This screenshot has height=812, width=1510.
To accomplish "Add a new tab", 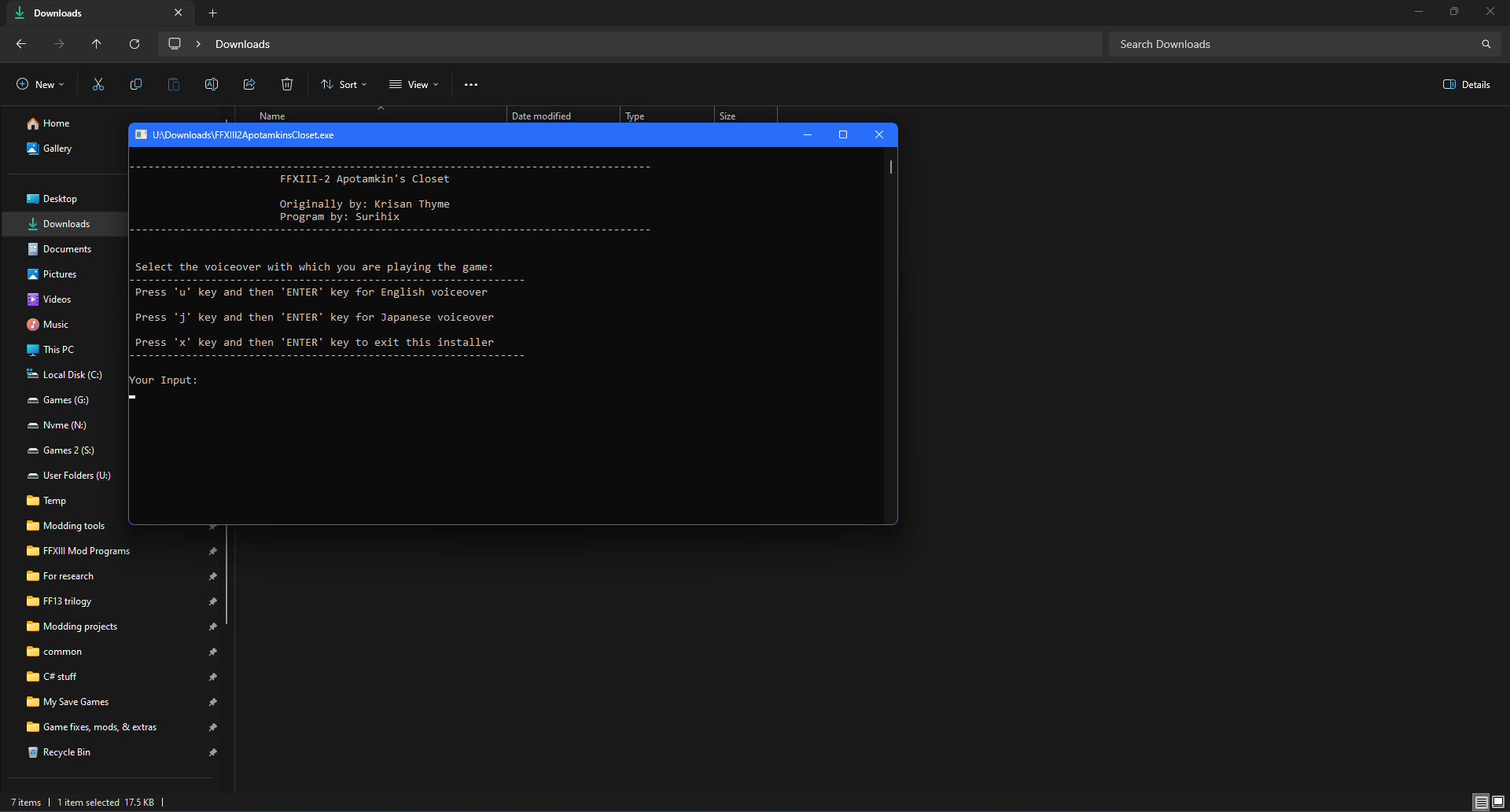I will [213, 13].
